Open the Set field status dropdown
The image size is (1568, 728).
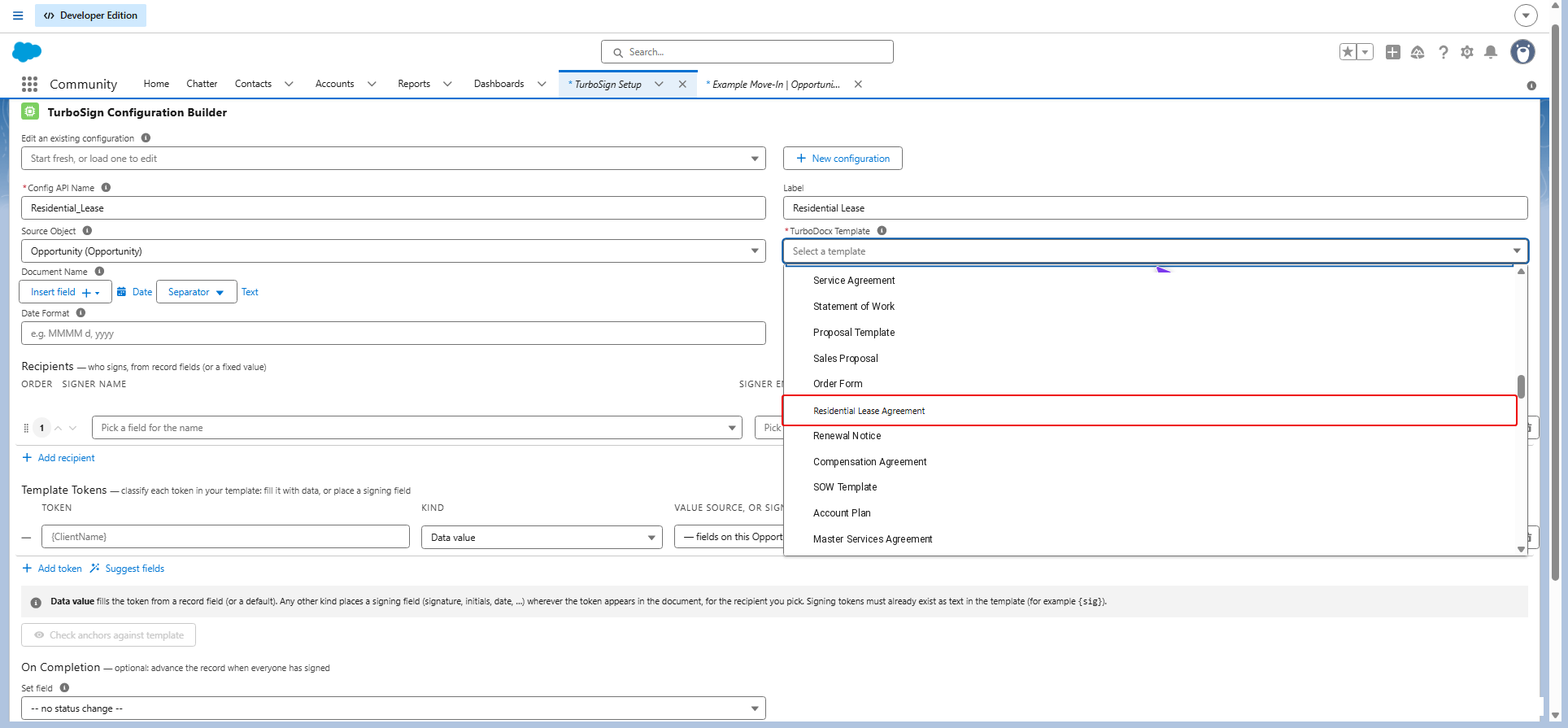click(394, 708)
